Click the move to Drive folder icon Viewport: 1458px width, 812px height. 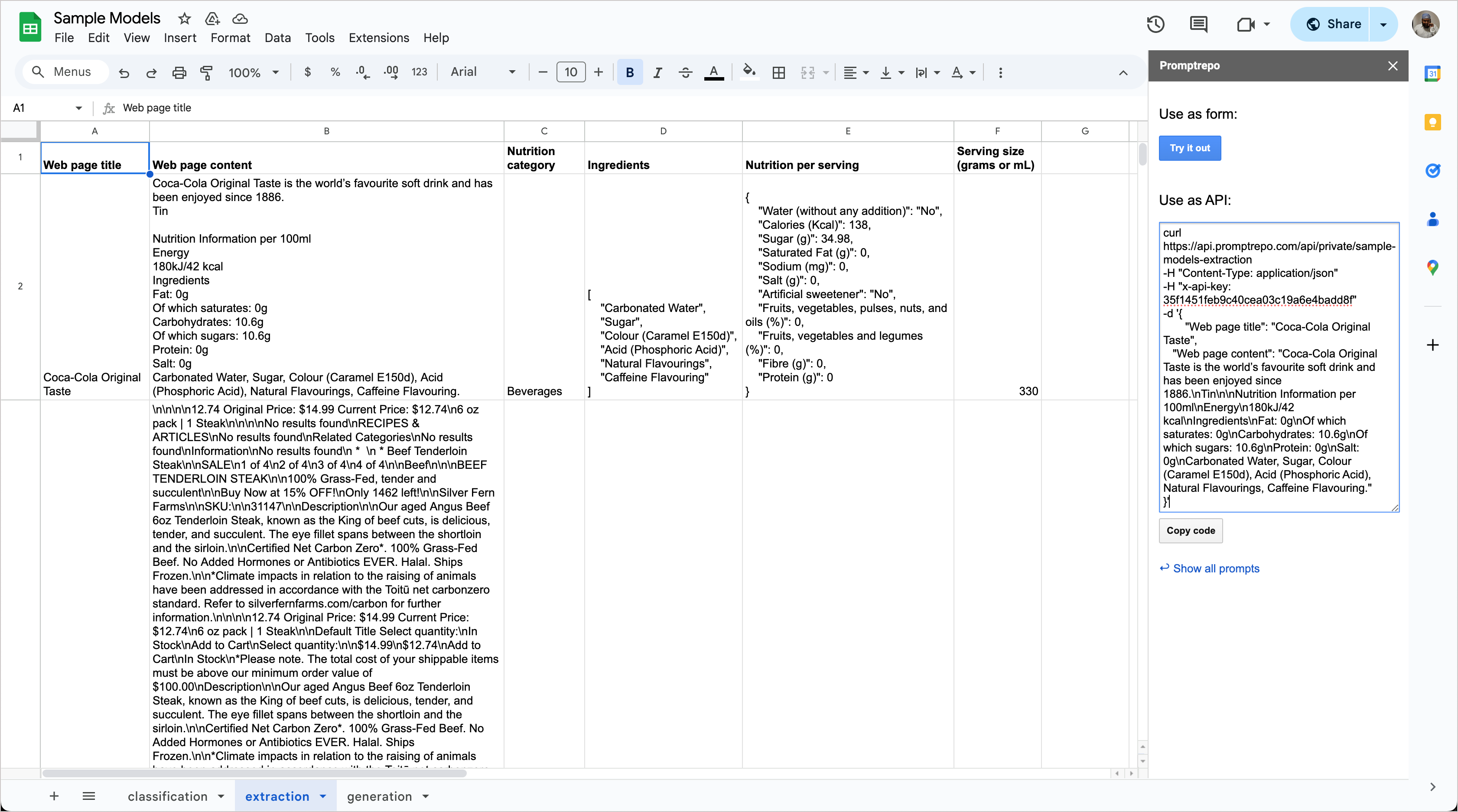pyautogui.click(x=212, y=19)
